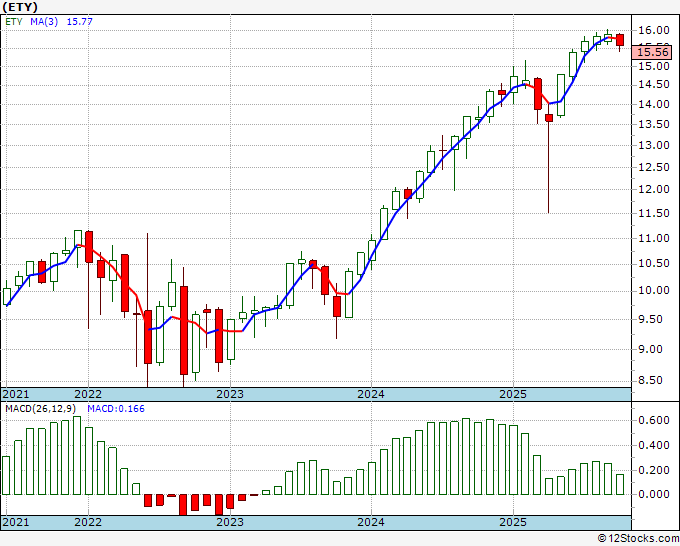680x546 pixels.
Task: Click the last green MACD histogram bar
Action: tap(620, 484)
